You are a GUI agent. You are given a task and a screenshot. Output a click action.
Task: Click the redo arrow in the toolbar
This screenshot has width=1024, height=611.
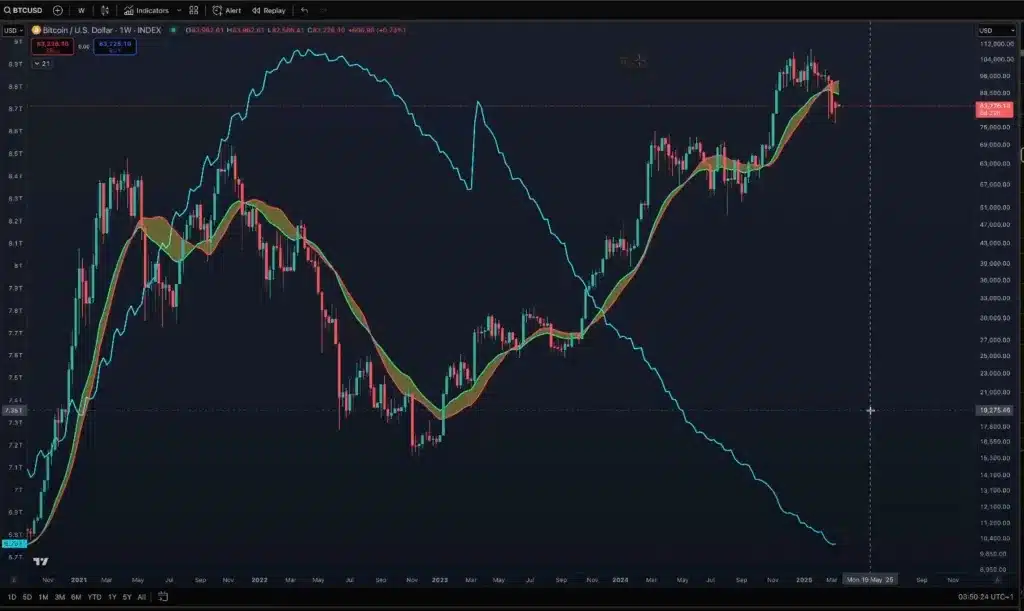point(323,10)
